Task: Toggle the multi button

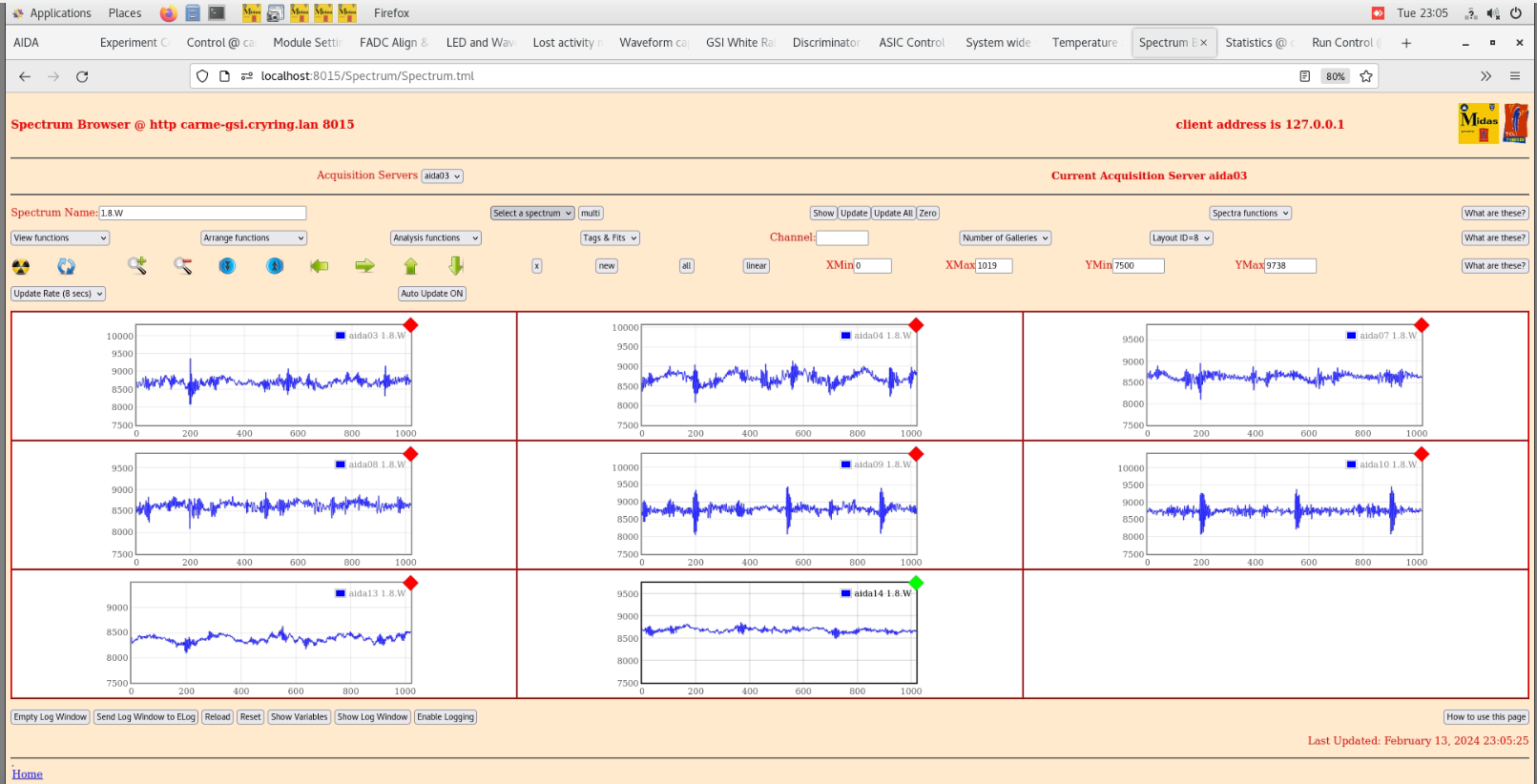Action: click(x=591, y=214)
